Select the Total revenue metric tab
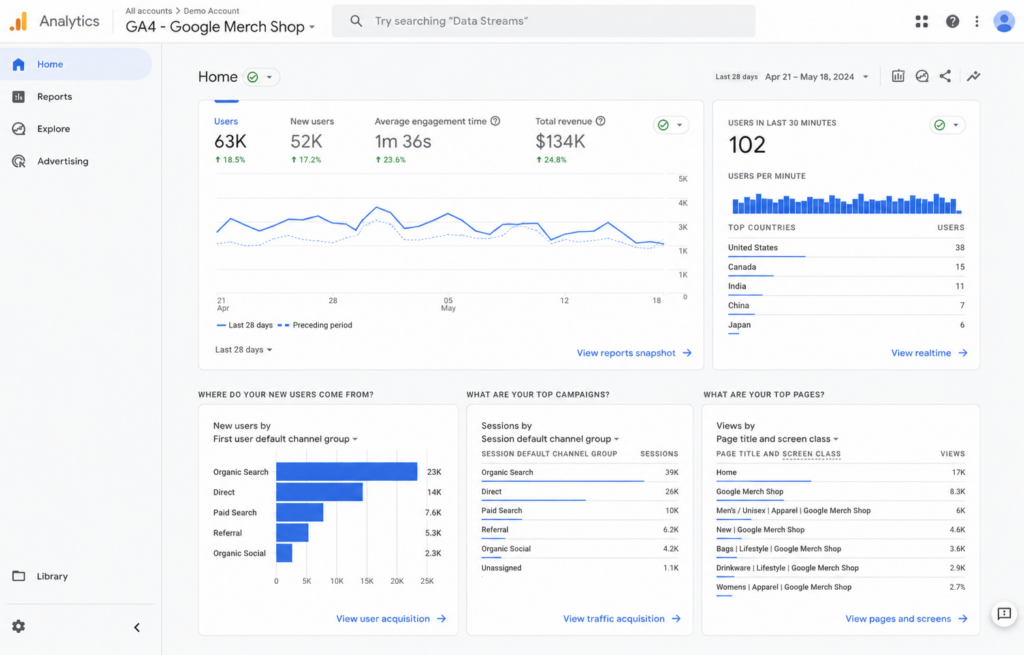1024x655 pixels. pyautogui.click(x=569, y=140)
